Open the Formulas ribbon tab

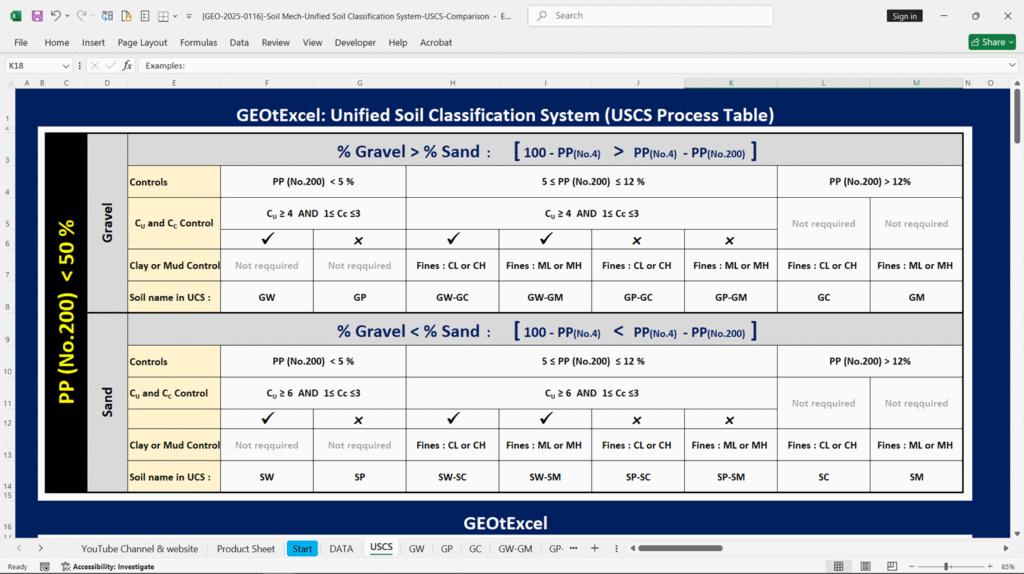point(199,42)
